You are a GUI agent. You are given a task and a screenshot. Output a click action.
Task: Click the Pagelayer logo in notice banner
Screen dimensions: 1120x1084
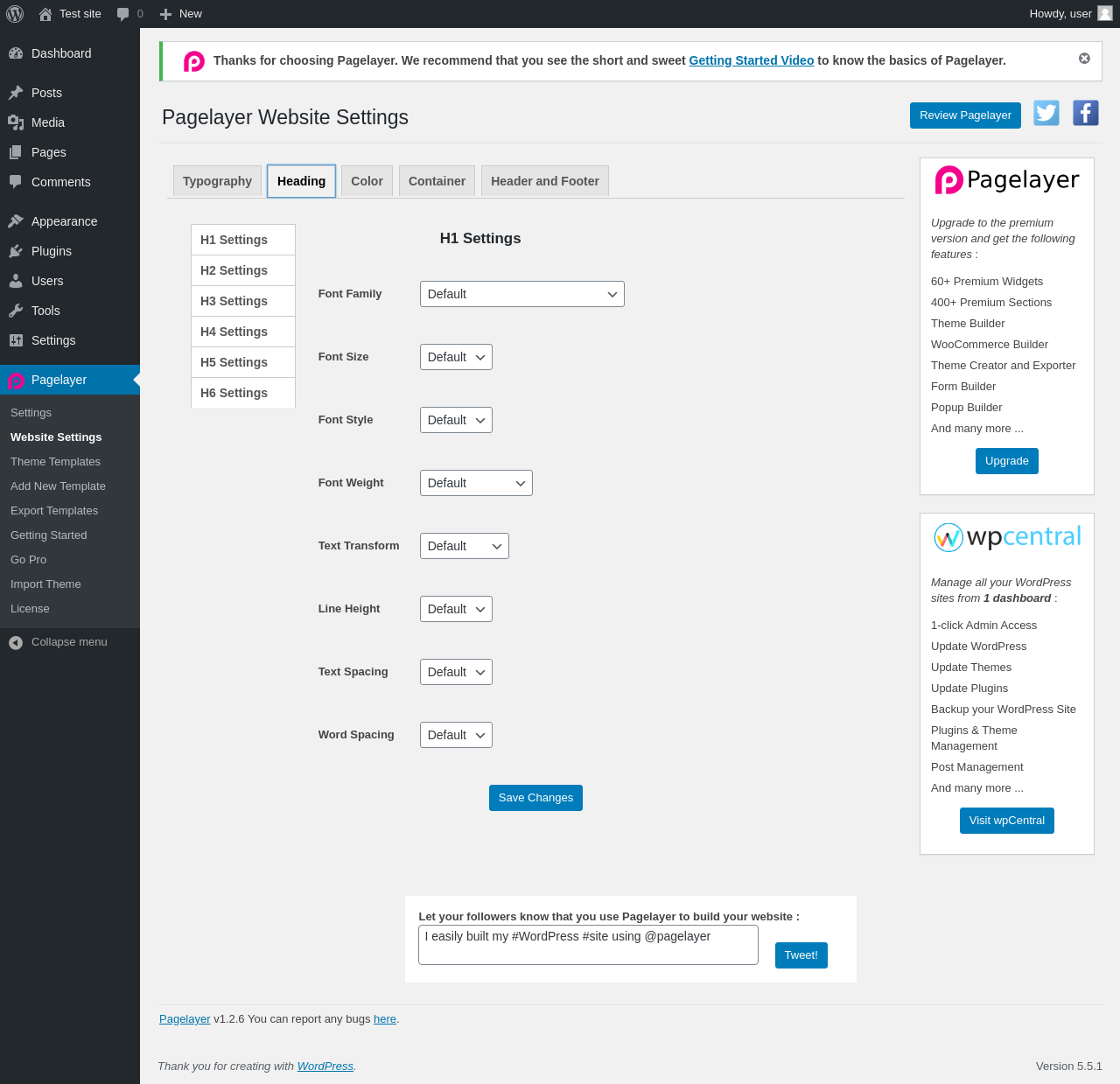click(x=194, y=61)
